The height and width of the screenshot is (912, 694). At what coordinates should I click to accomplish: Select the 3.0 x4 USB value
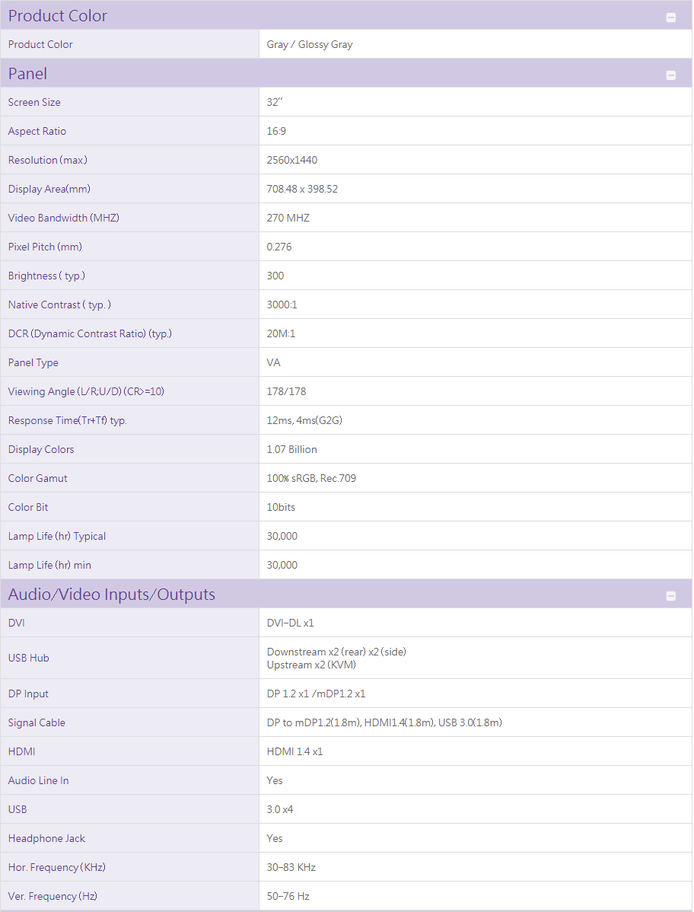point(280,810)
